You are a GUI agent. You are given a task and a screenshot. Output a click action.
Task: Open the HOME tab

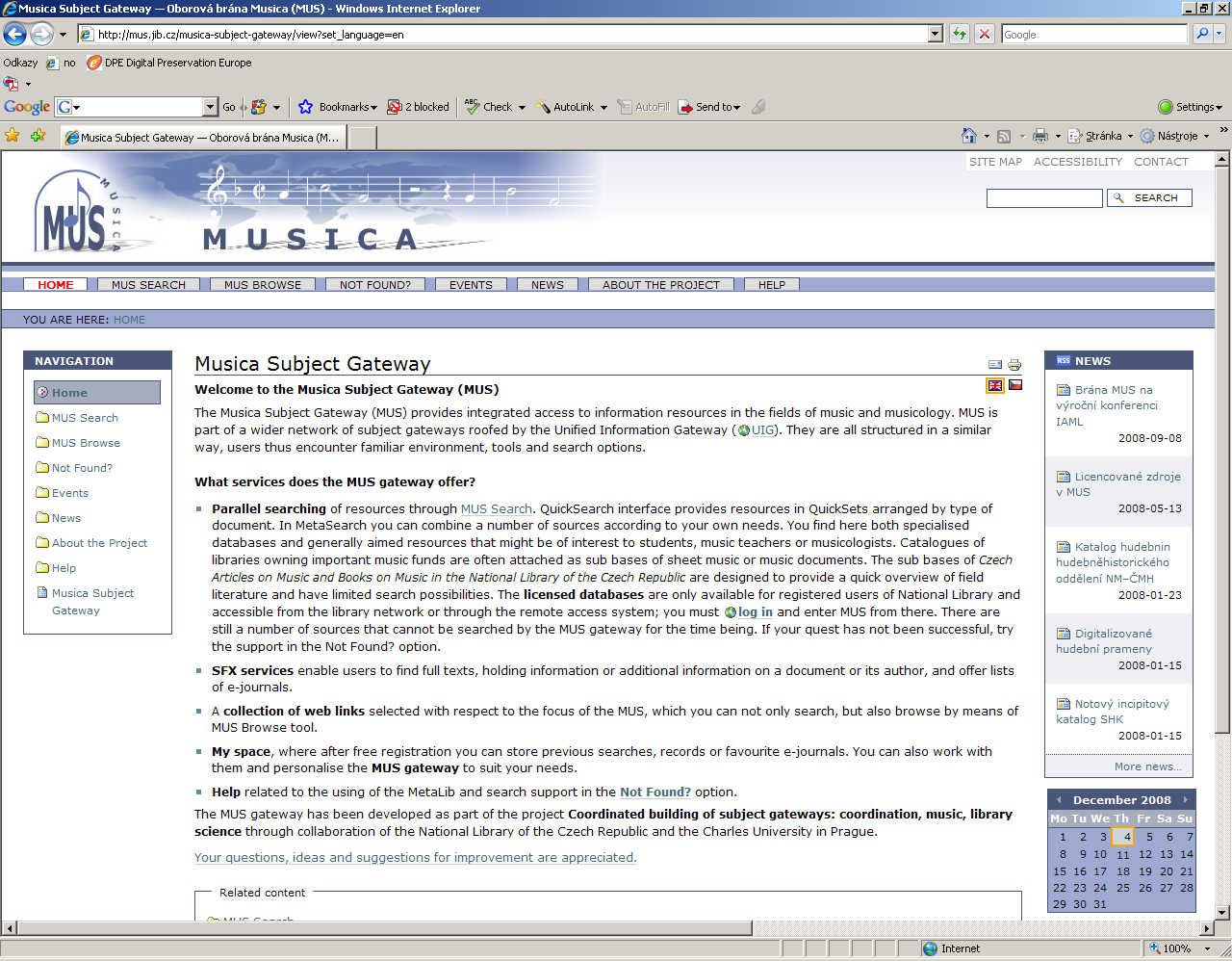click(x=56, y=285)
